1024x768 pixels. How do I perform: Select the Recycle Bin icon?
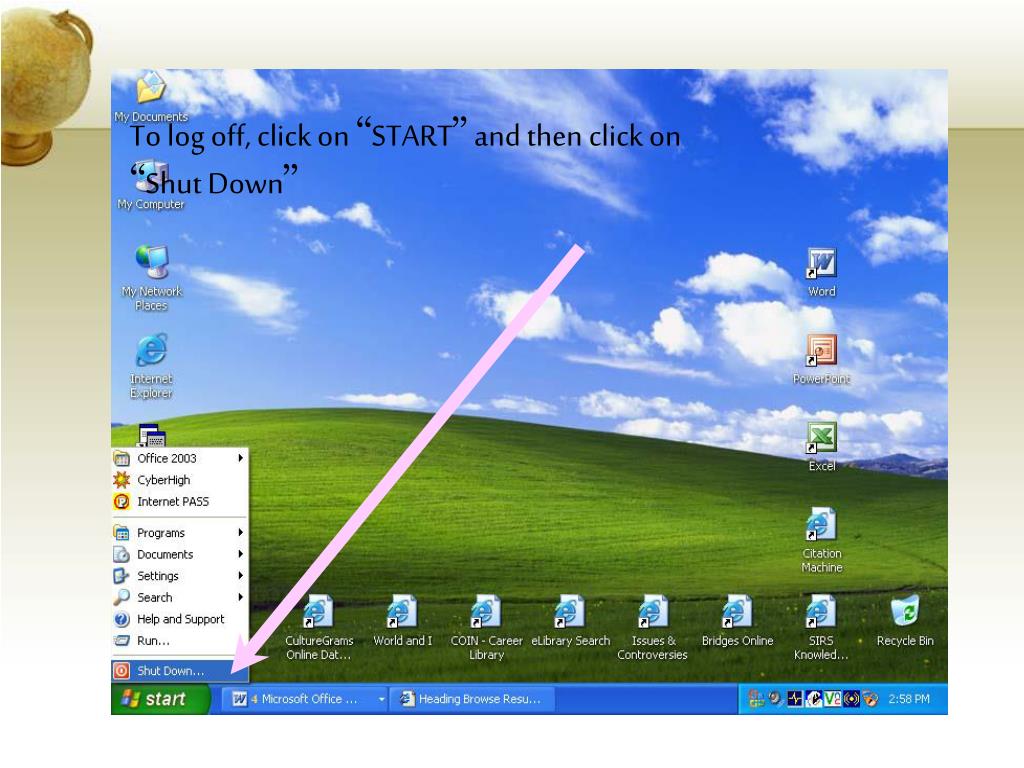(905, 620)
